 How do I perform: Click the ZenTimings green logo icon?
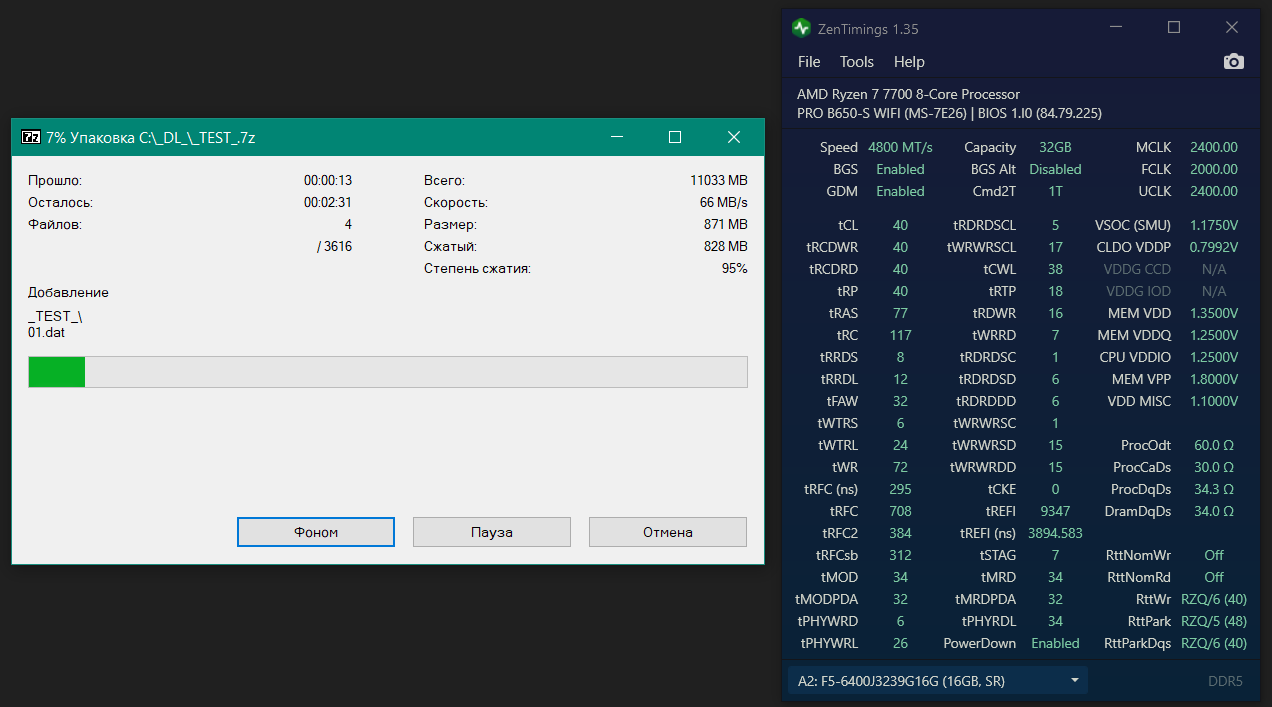pos(800,27)
